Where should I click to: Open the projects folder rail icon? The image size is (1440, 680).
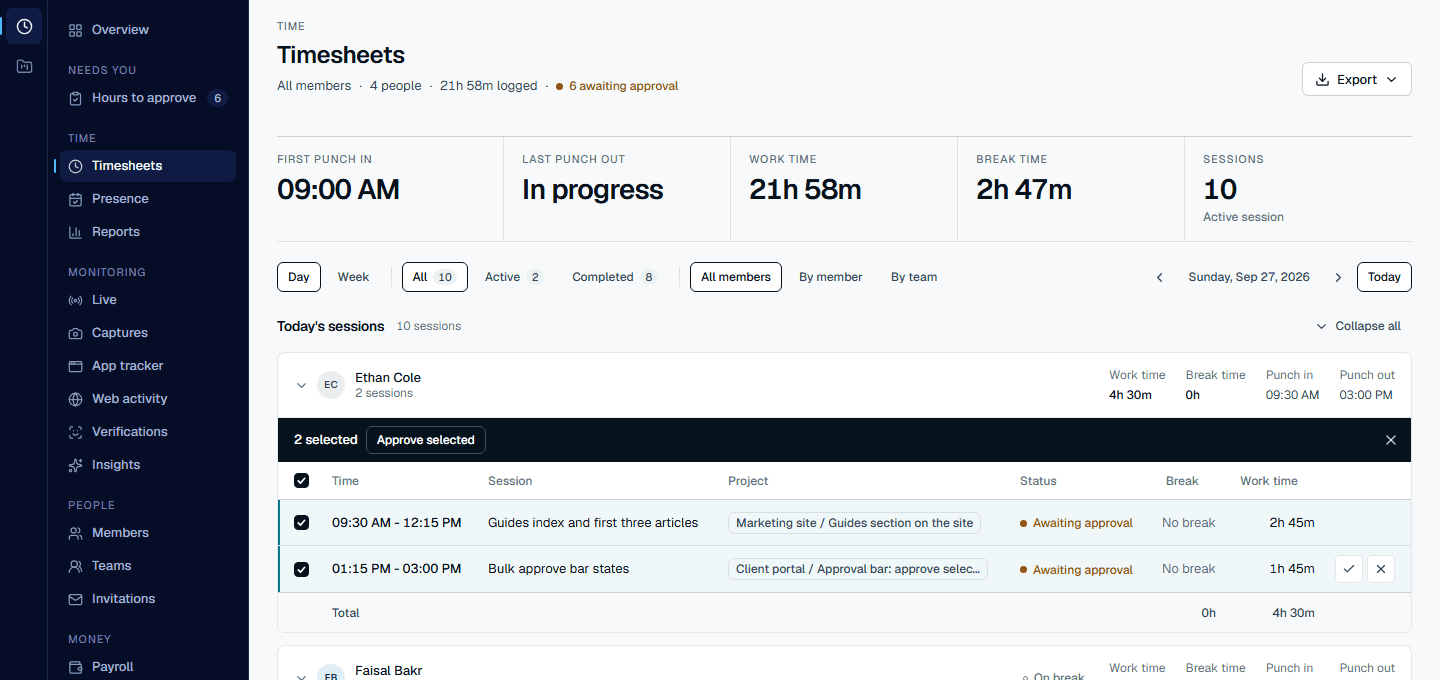[x=24, y=67]
